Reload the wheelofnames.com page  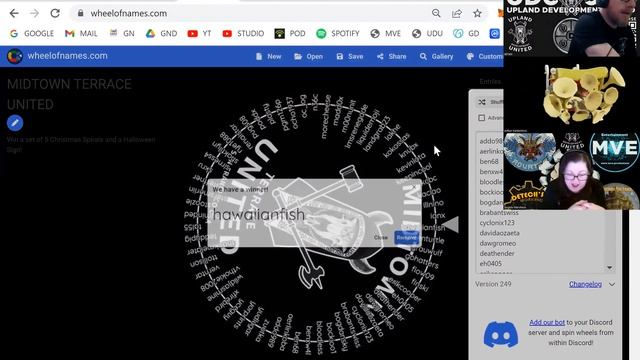(55, 13)
